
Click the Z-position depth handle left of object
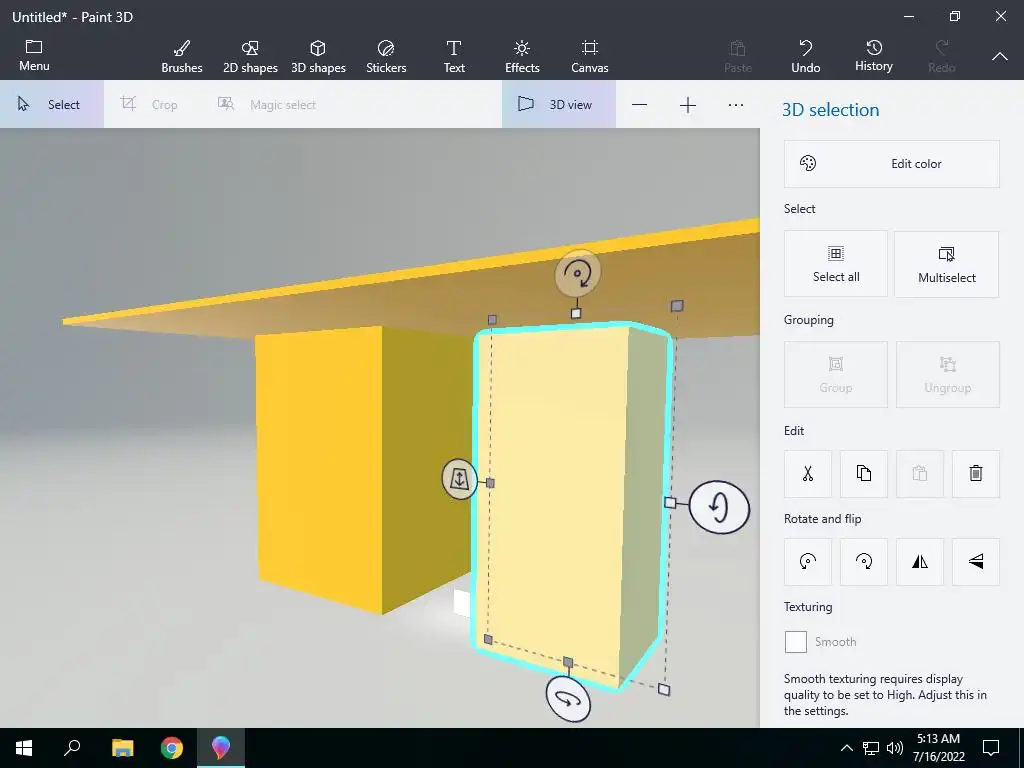point(460,479)
